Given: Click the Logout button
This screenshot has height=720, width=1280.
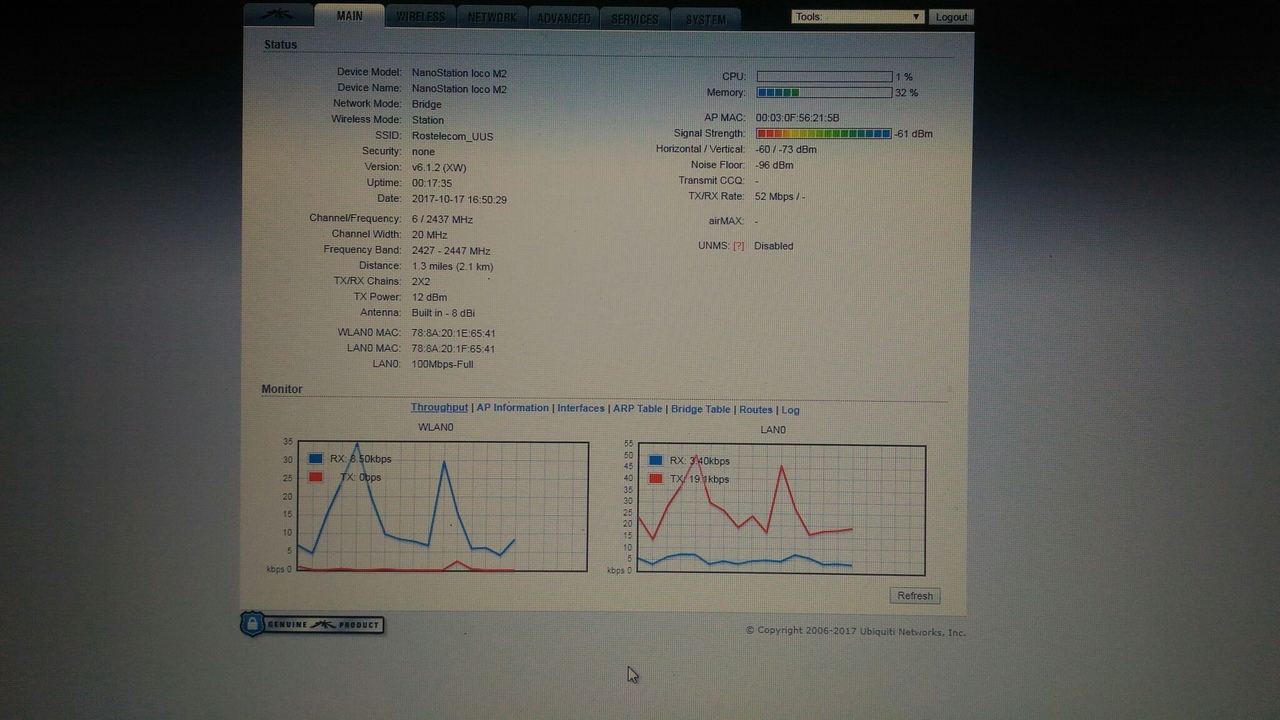Looking at the screenshot, I should point(951,17).
